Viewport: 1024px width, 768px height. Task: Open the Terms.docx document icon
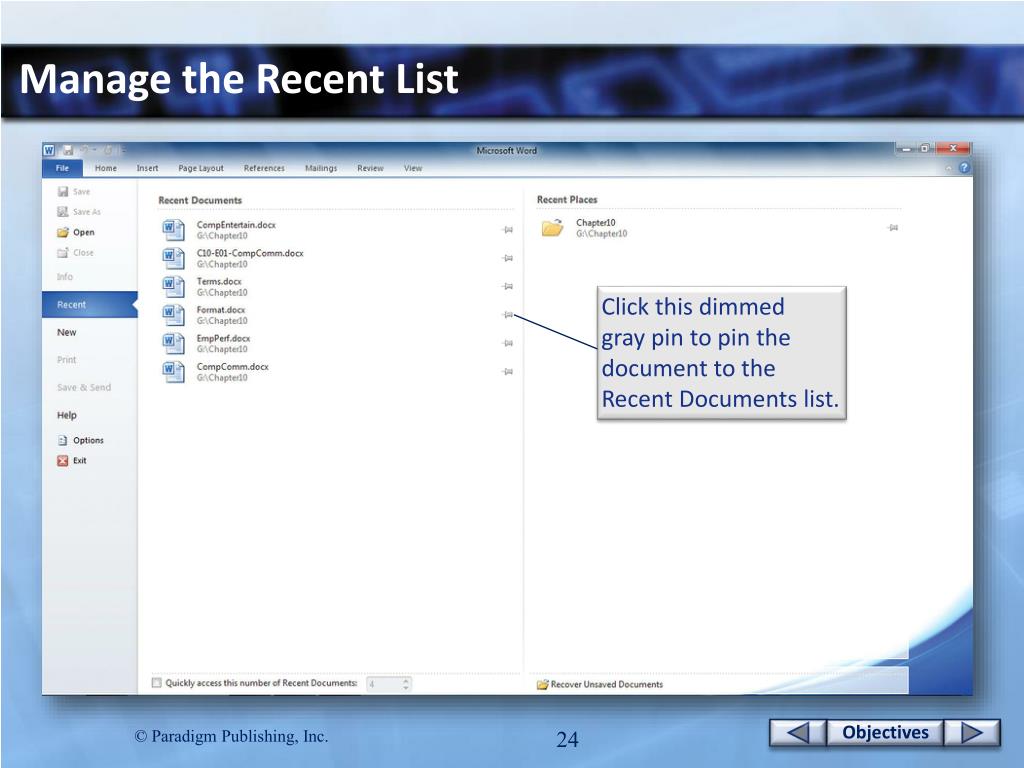coord(173,287)
